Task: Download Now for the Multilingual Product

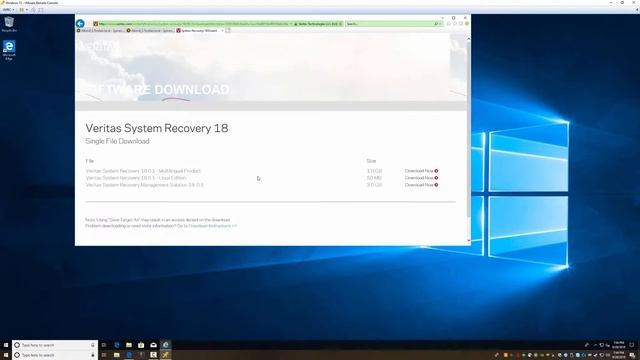Action: [x=421, y=171]
